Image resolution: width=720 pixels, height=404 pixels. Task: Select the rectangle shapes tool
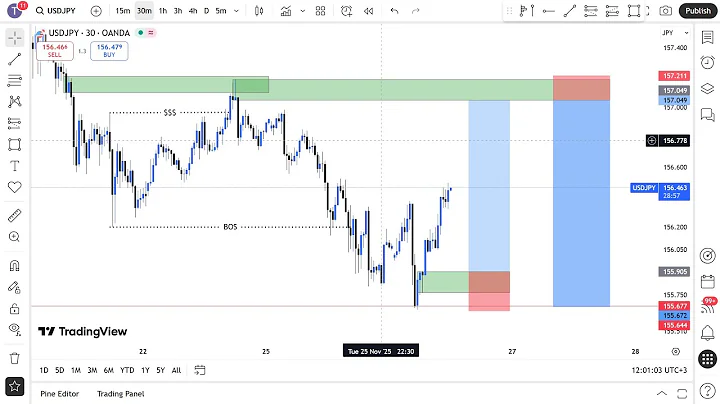coord(15,145)
